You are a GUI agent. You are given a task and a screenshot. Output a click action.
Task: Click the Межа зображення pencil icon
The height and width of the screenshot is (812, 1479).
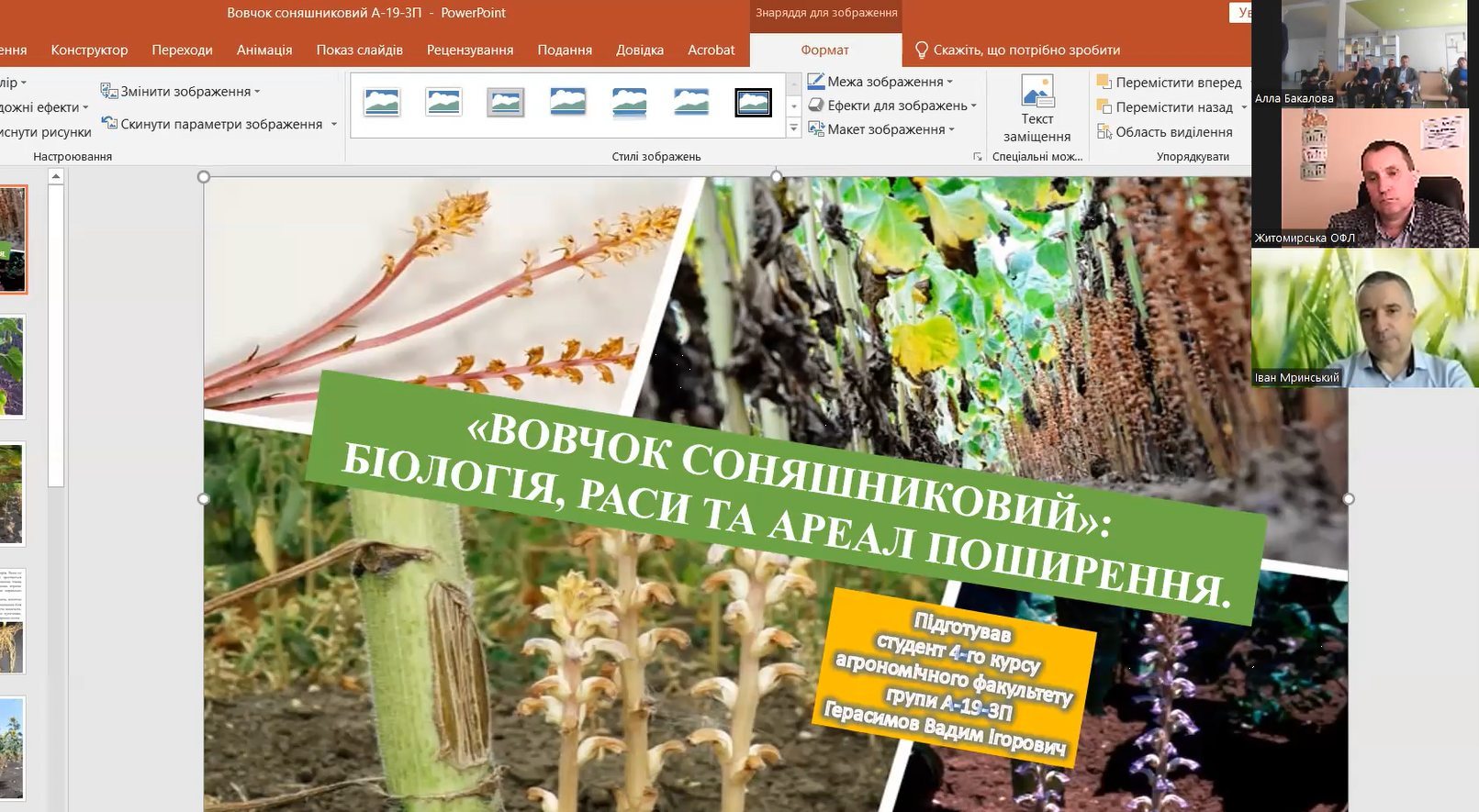(815, 82)
